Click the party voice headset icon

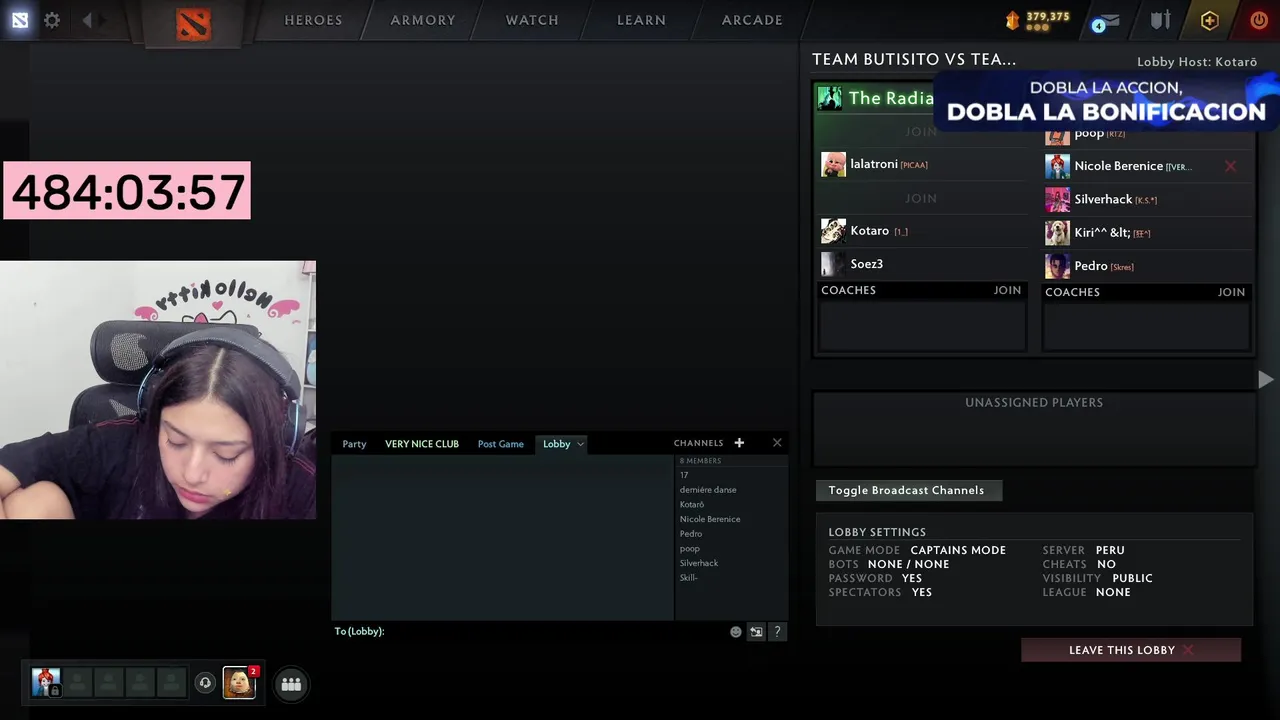(x=205, y=683)
